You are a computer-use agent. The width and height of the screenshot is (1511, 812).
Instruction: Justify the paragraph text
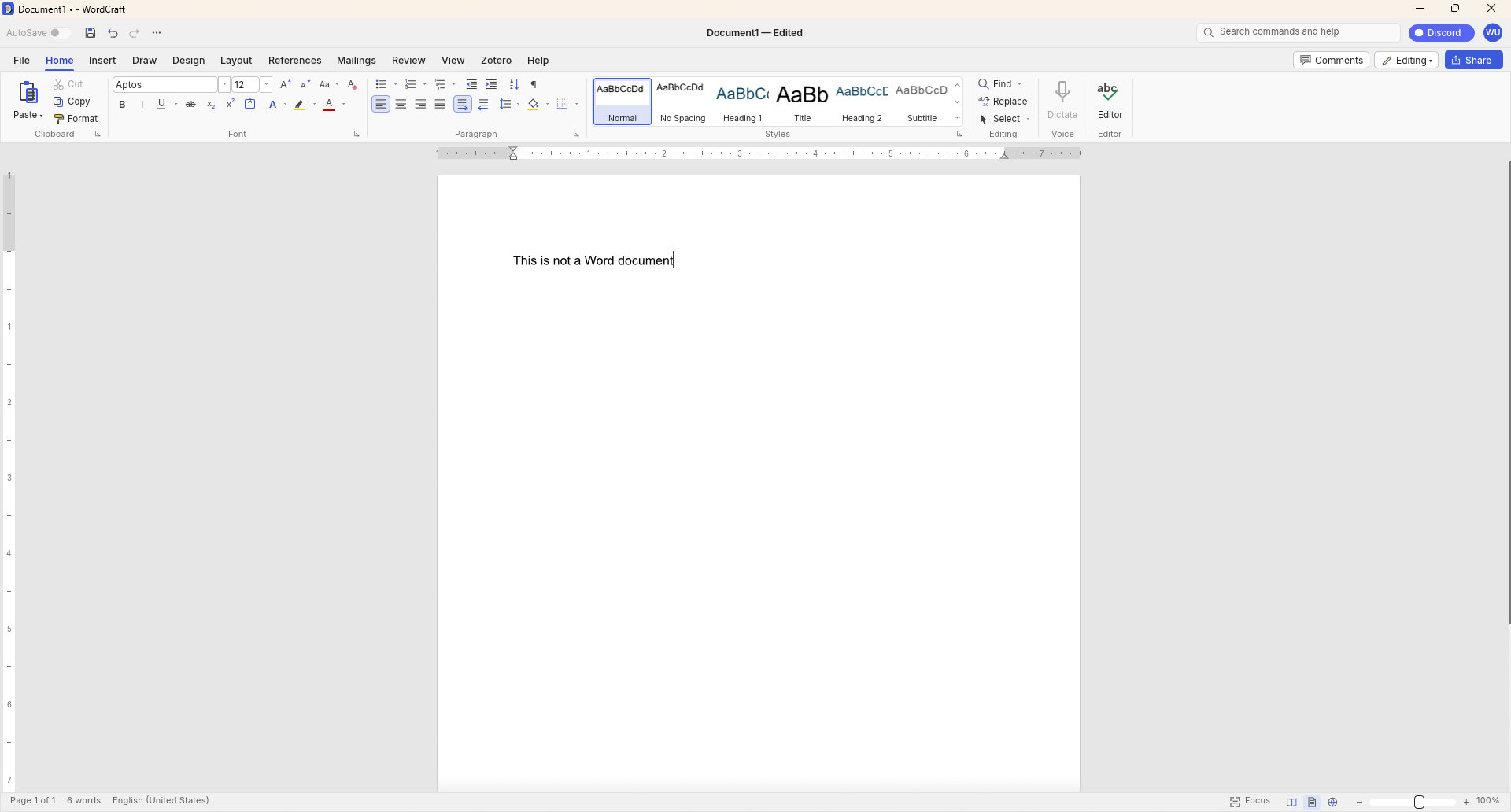[x=440, y=104]
